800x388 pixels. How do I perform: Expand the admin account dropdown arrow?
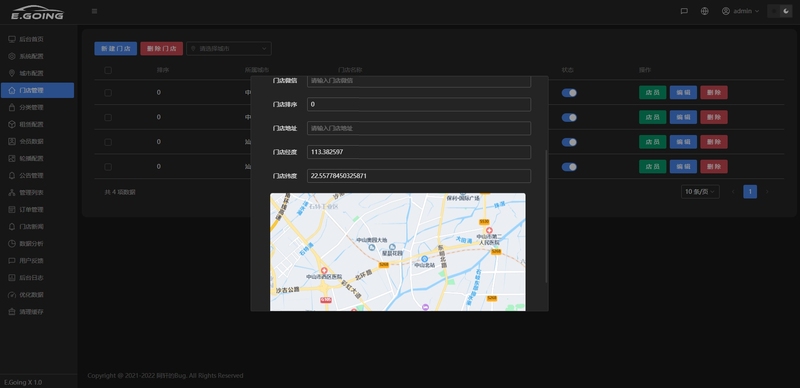pyautogui.click(x=757, y=11)
